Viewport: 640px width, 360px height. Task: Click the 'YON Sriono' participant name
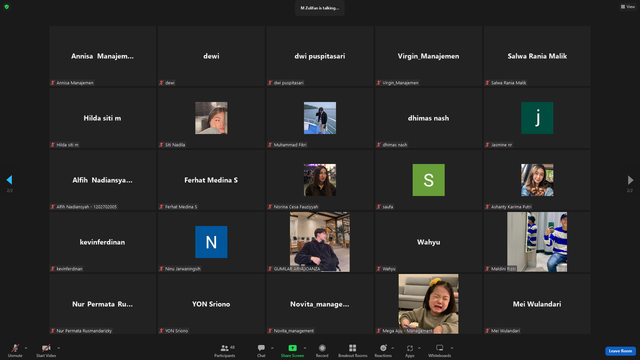coord(211,304)
